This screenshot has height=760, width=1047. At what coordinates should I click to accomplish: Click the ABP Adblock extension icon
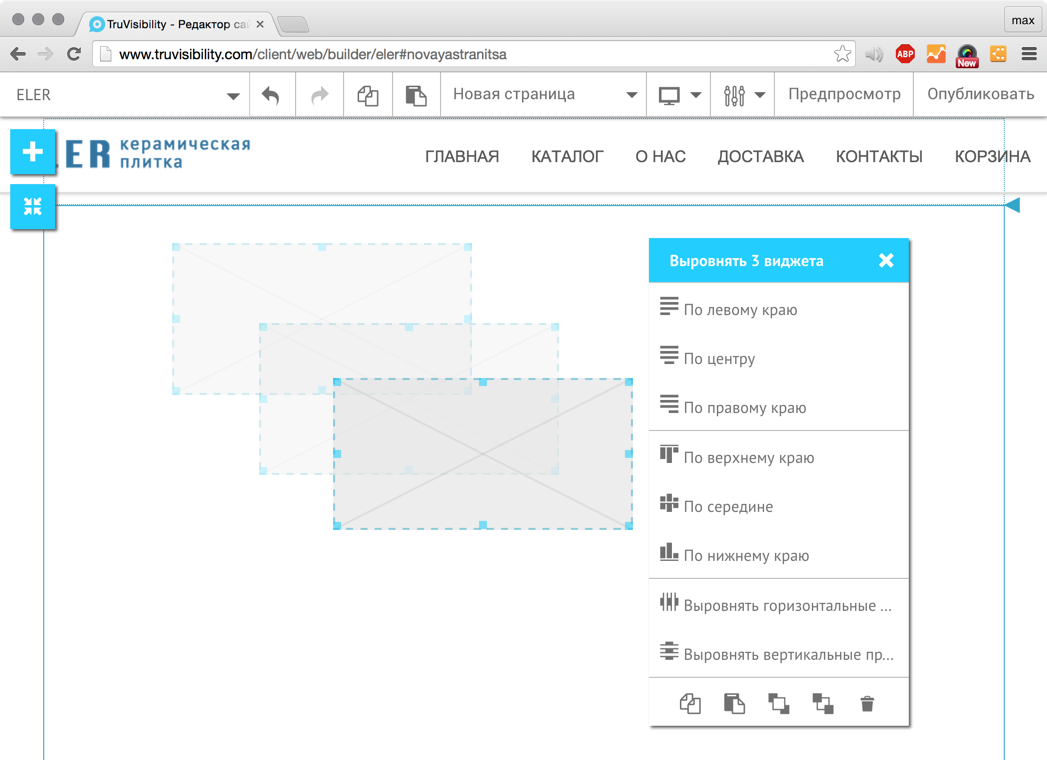pos(905,54)
